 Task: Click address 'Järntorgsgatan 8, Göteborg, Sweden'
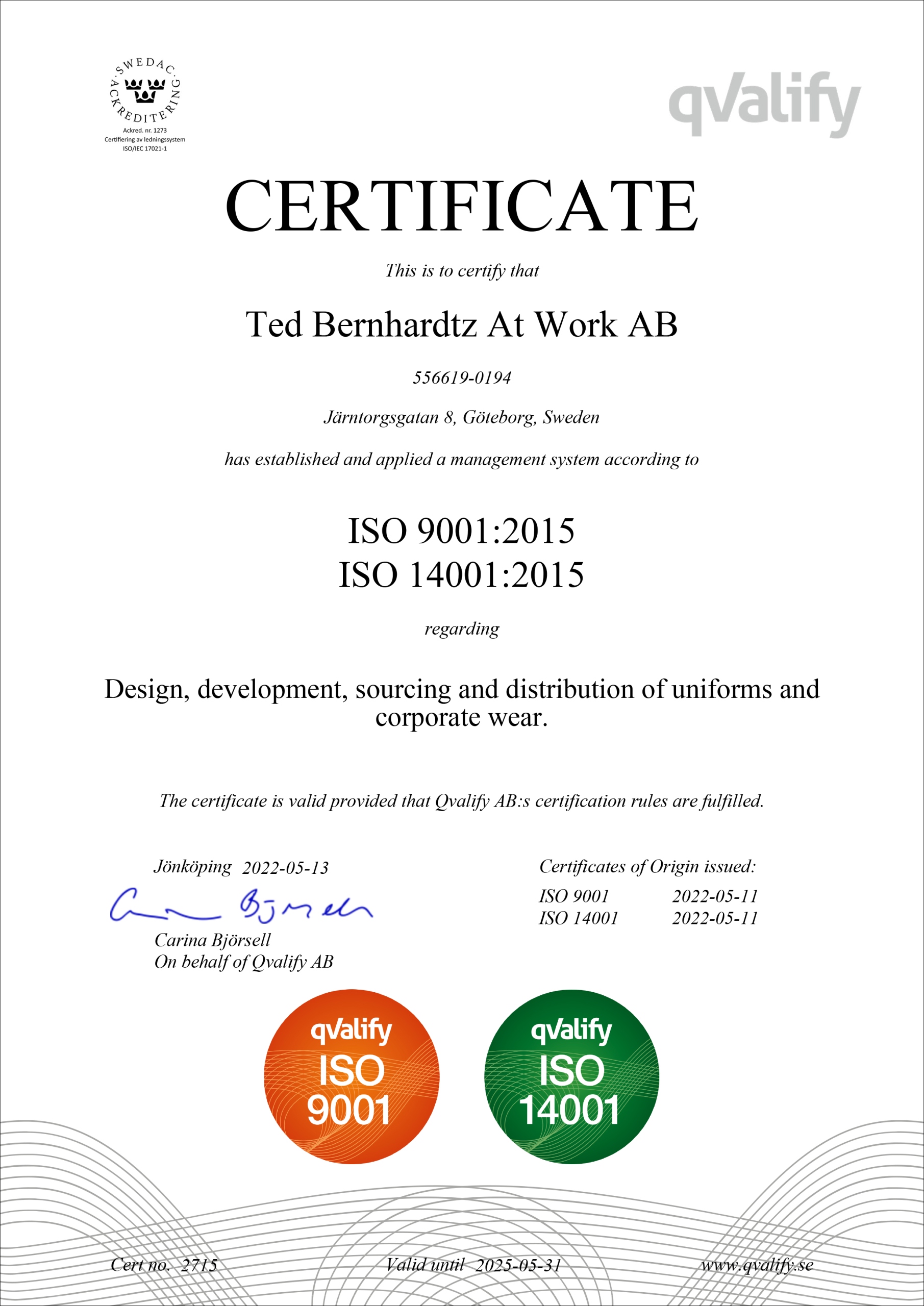(x=461, y=418)
